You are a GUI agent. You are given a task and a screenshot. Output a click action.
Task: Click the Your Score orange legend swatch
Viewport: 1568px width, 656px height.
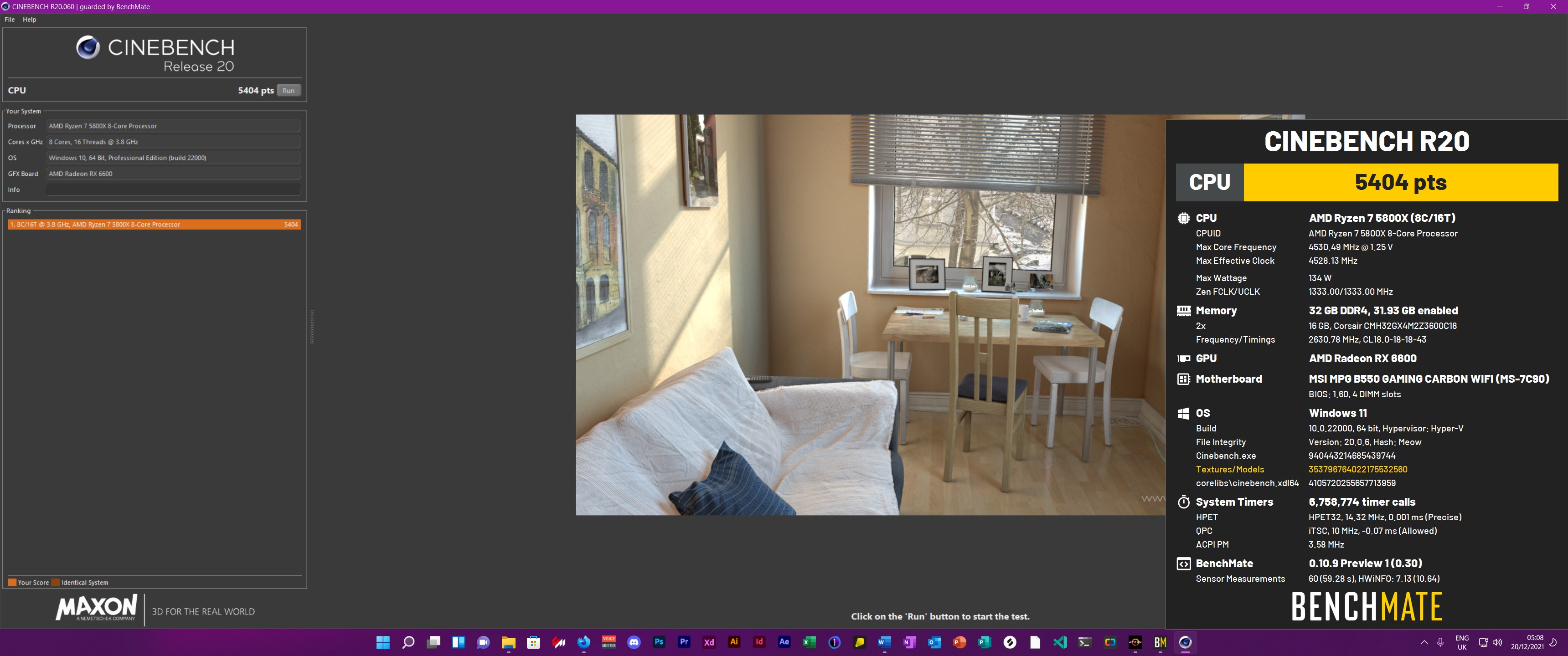point(12,582)
